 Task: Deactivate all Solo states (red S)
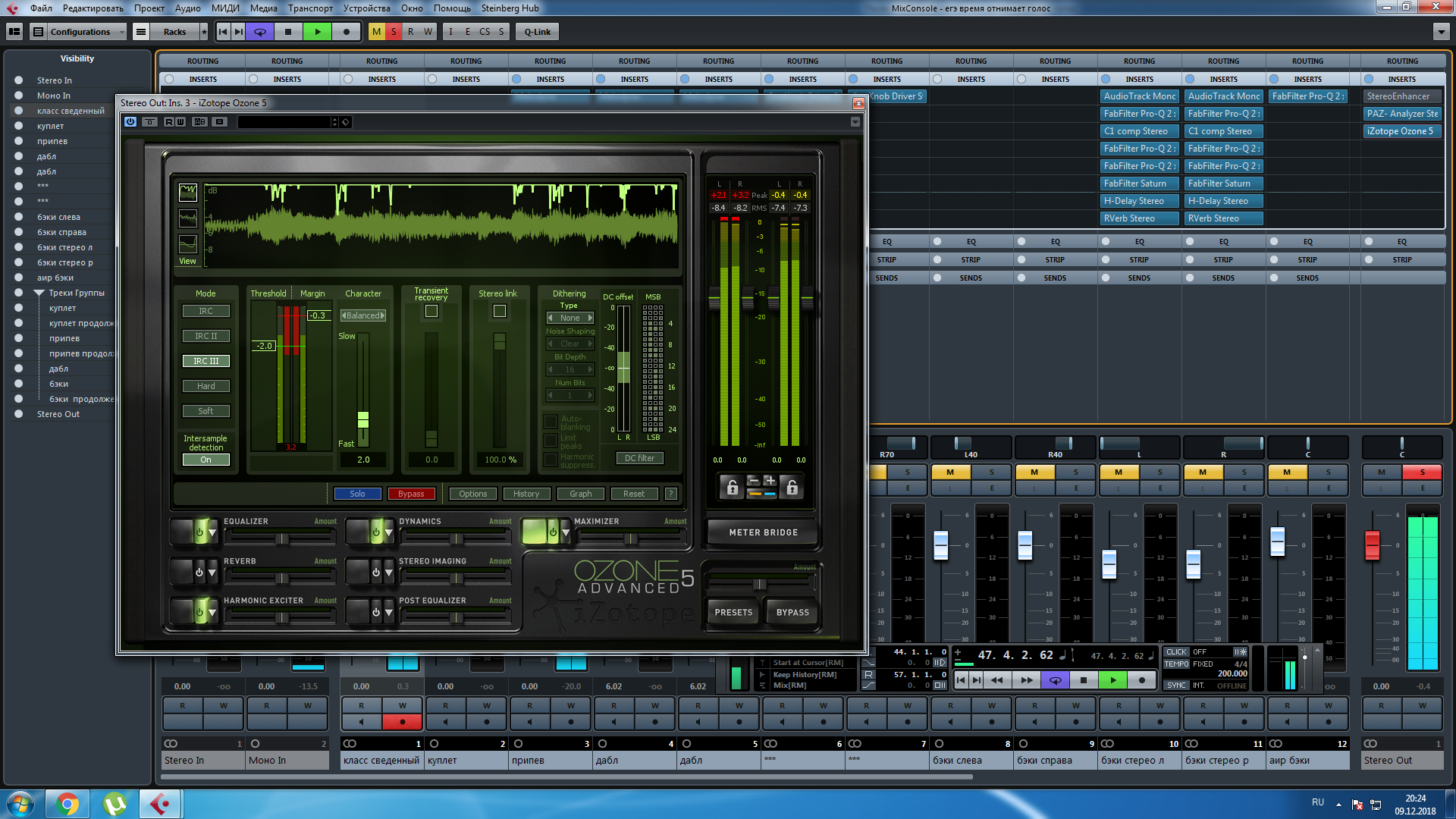[x=394, y=32]
